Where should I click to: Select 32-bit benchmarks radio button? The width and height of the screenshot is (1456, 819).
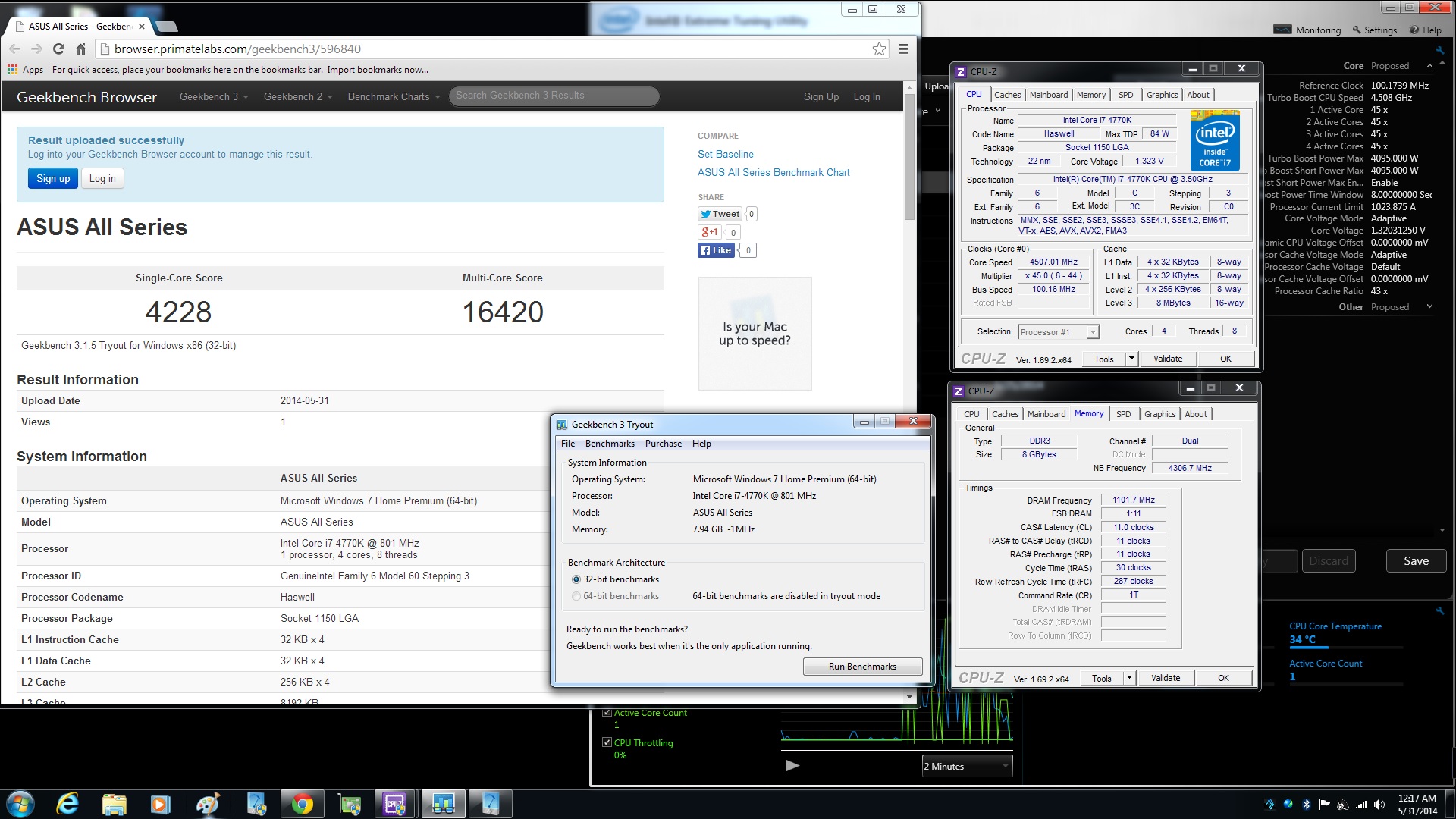[x=576, y=579]
